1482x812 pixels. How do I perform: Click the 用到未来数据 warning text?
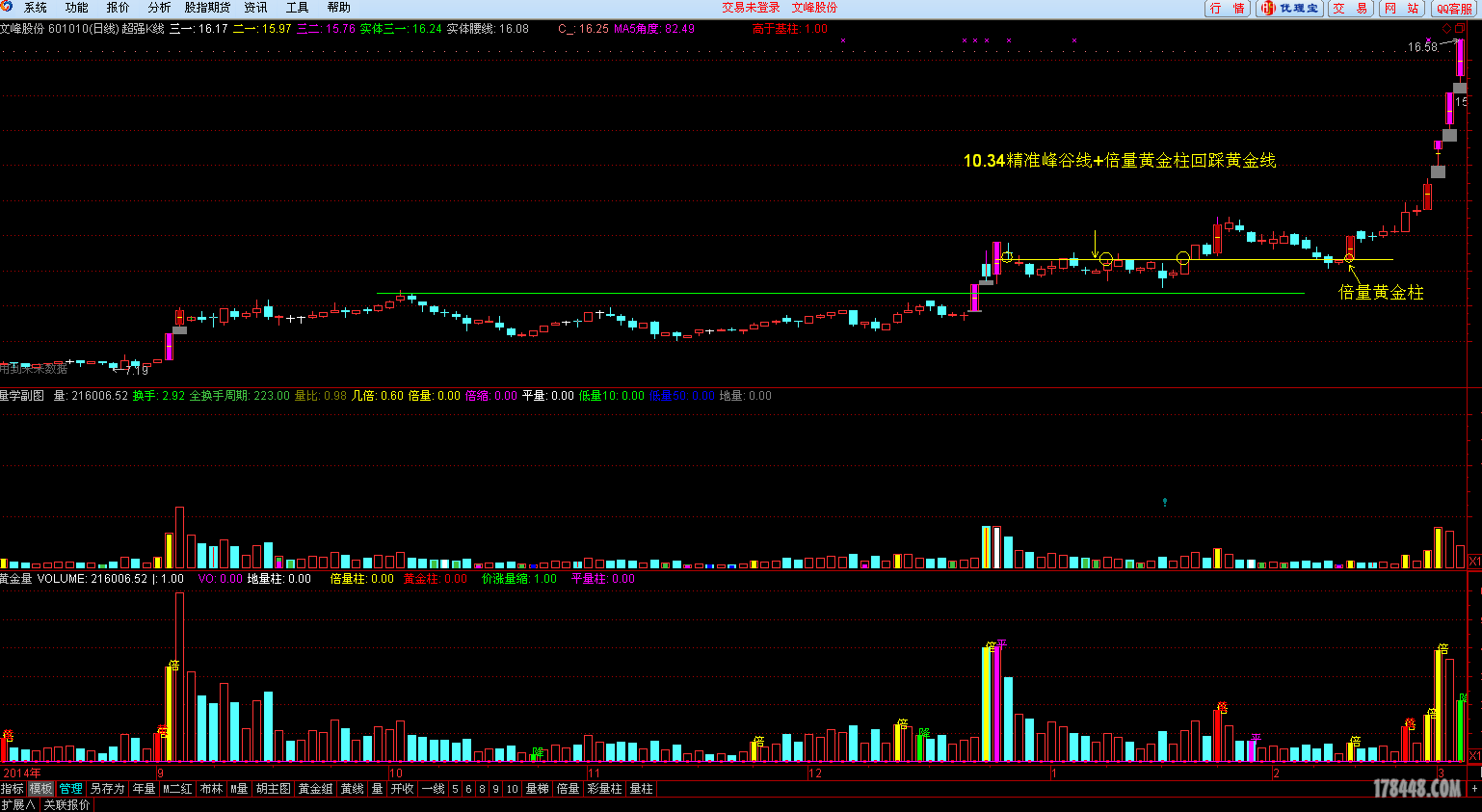[34, 369]
